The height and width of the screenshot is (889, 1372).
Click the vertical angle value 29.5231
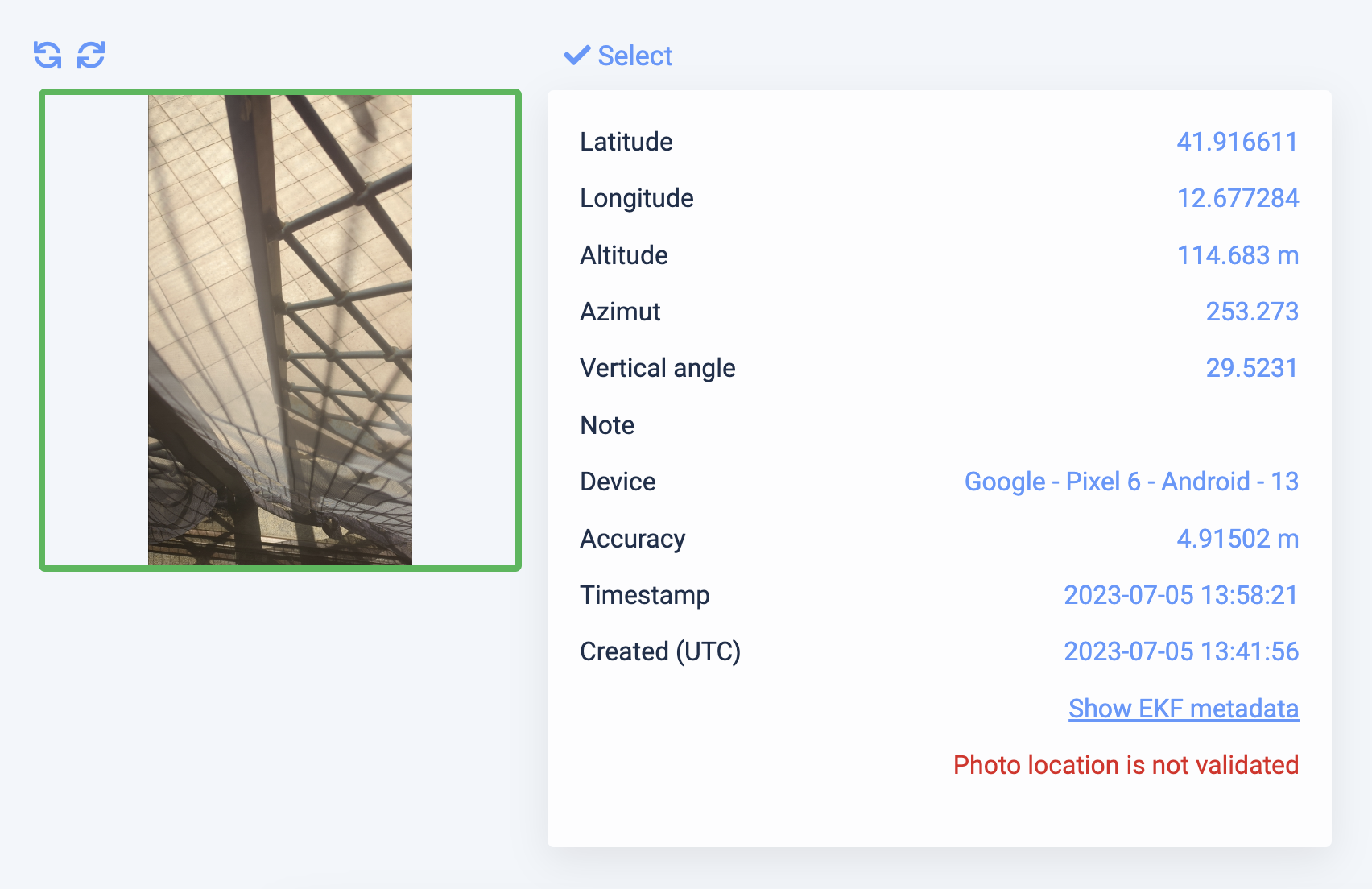(x=1252, y=368)
